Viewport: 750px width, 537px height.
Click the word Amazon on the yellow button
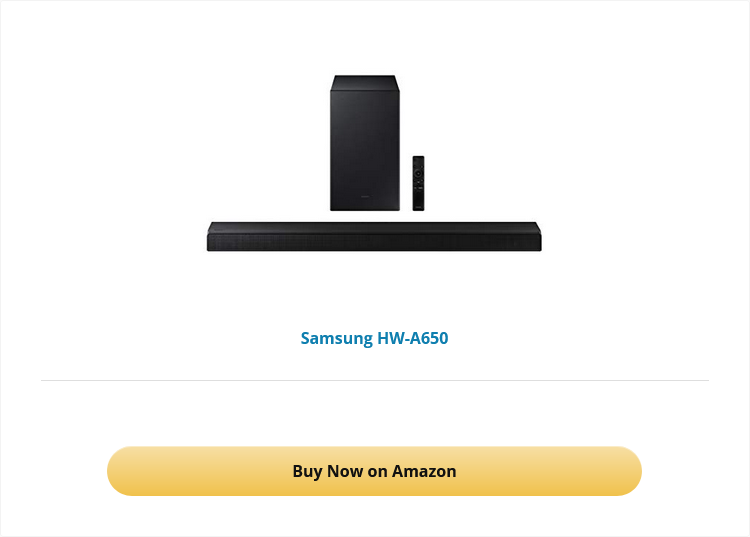click(x=424, y=471)
